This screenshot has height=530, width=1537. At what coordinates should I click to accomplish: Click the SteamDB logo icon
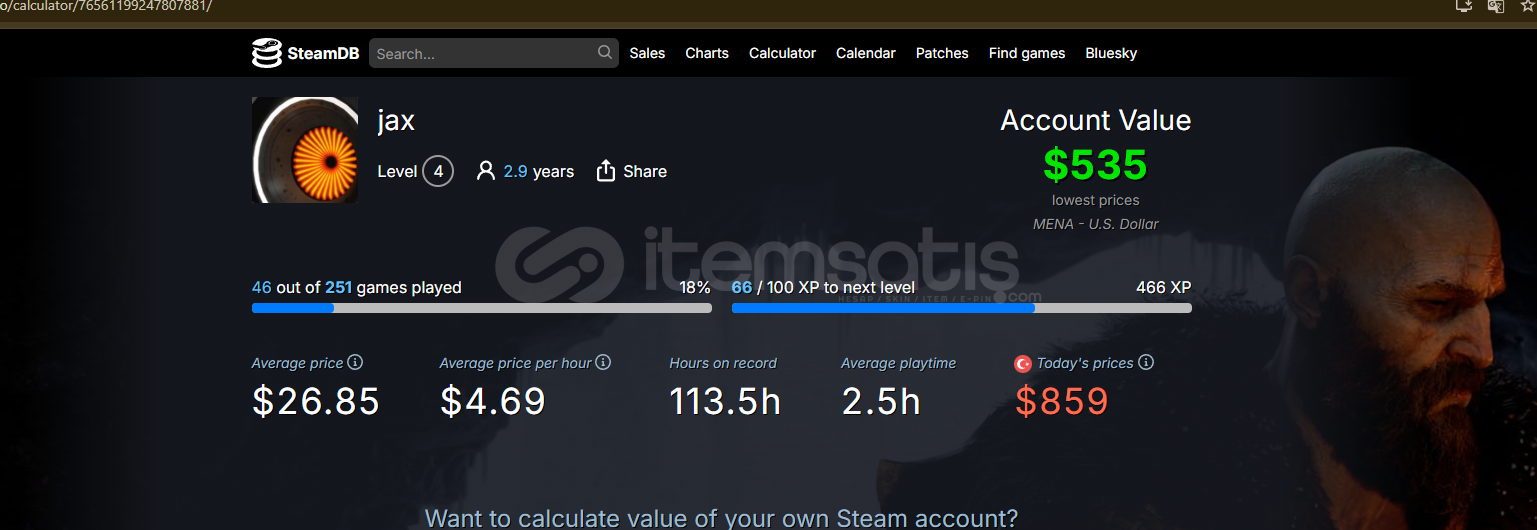point(266,53)
